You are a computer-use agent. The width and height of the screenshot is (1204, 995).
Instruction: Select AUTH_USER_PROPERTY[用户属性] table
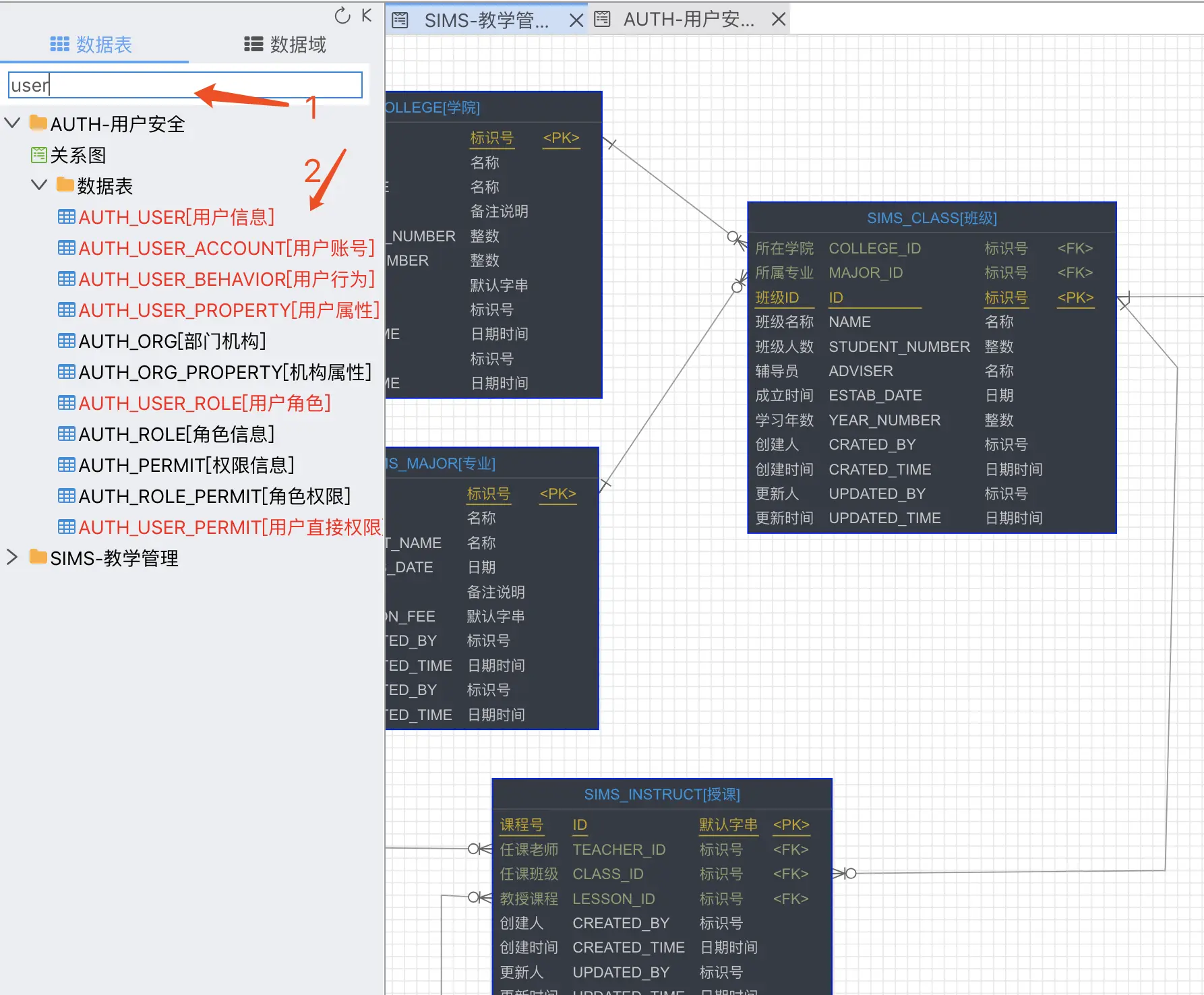229,310
